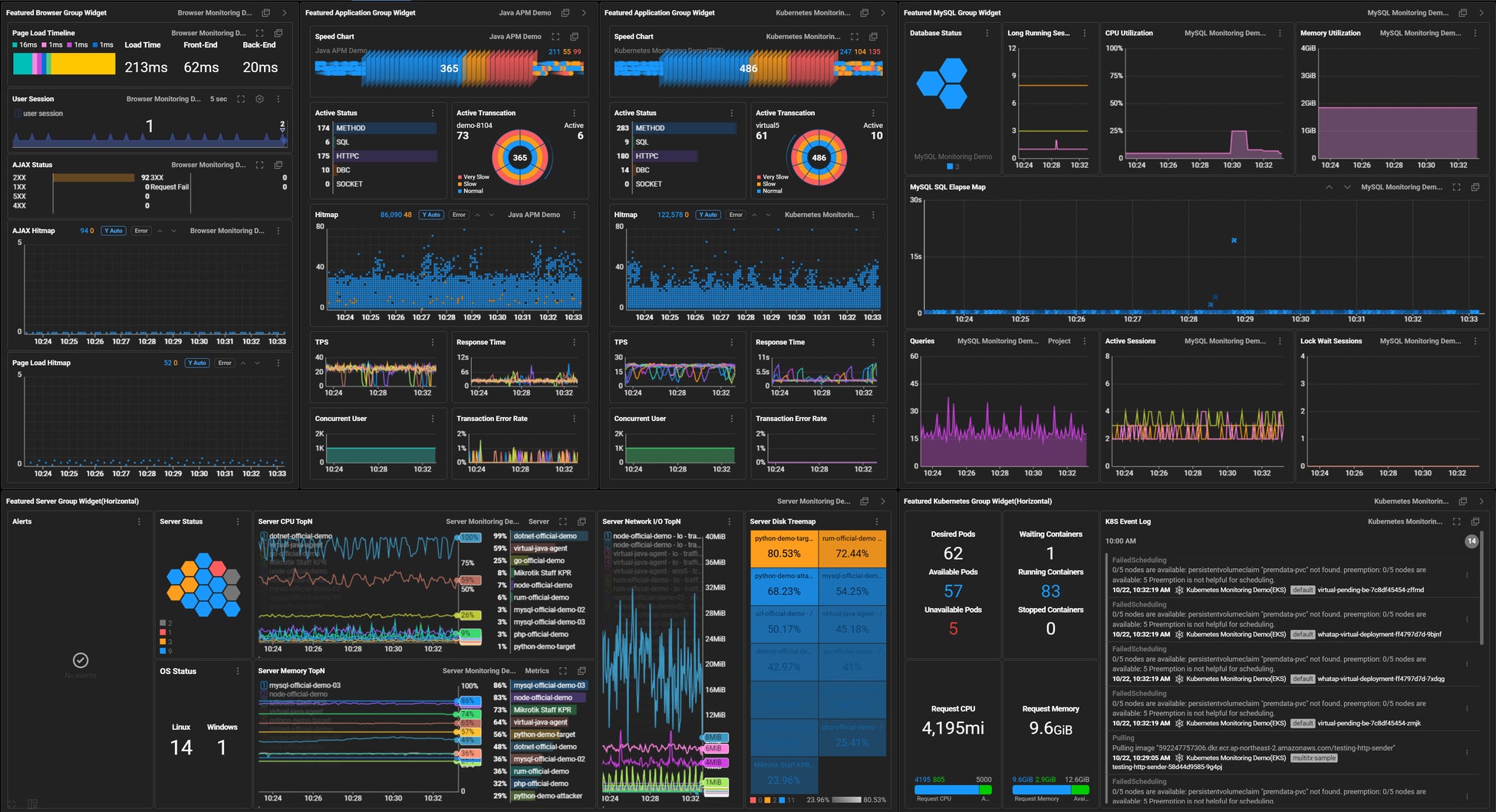The width and height of the screenshot is (1496, 812).
Task: Select METHOD row in Kubernetes Active Status
Action: [675, 128]
